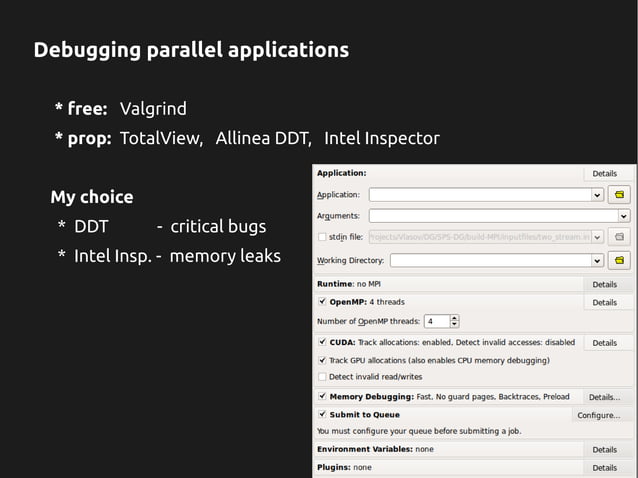Open the Application combo box dropdown
The image size is (638, 478).
point(597,195)
